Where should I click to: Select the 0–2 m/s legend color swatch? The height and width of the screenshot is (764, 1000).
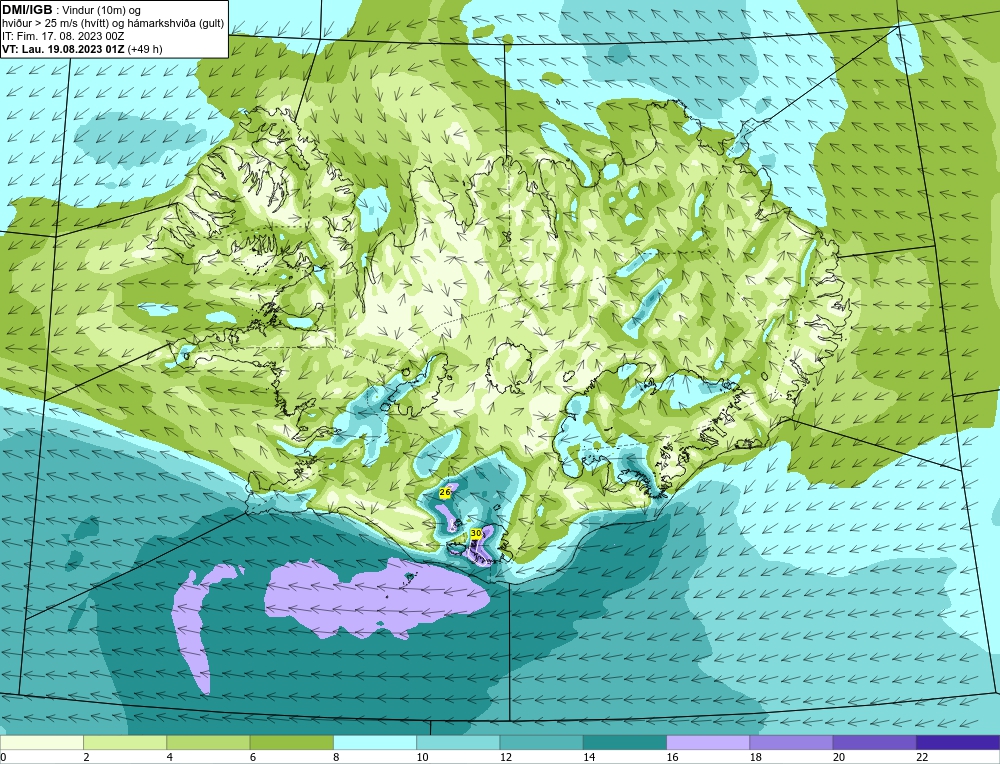(42, 743)
